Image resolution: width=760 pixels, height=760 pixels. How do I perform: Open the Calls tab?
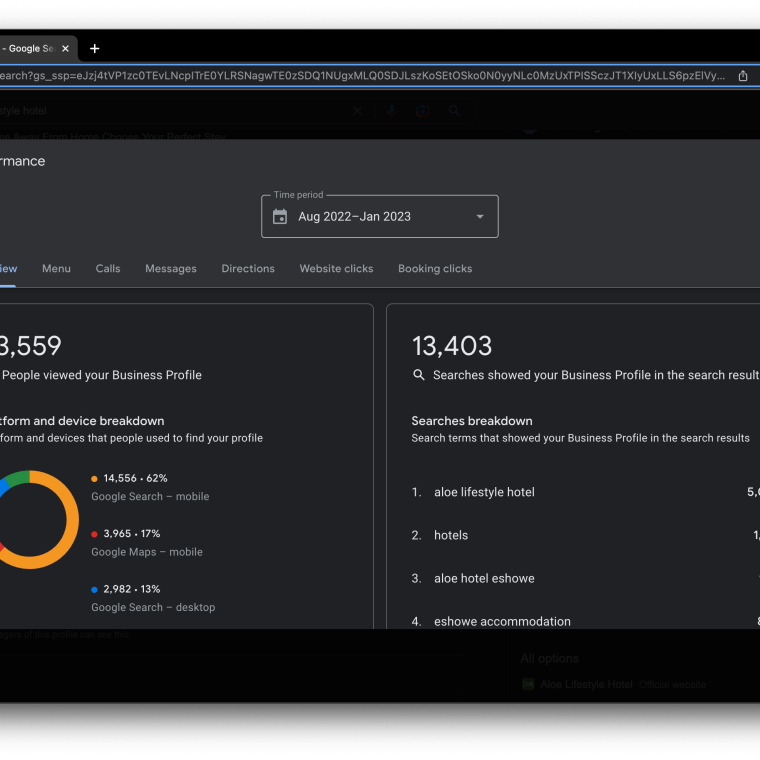pyautogui.click(x=108, y=269)
